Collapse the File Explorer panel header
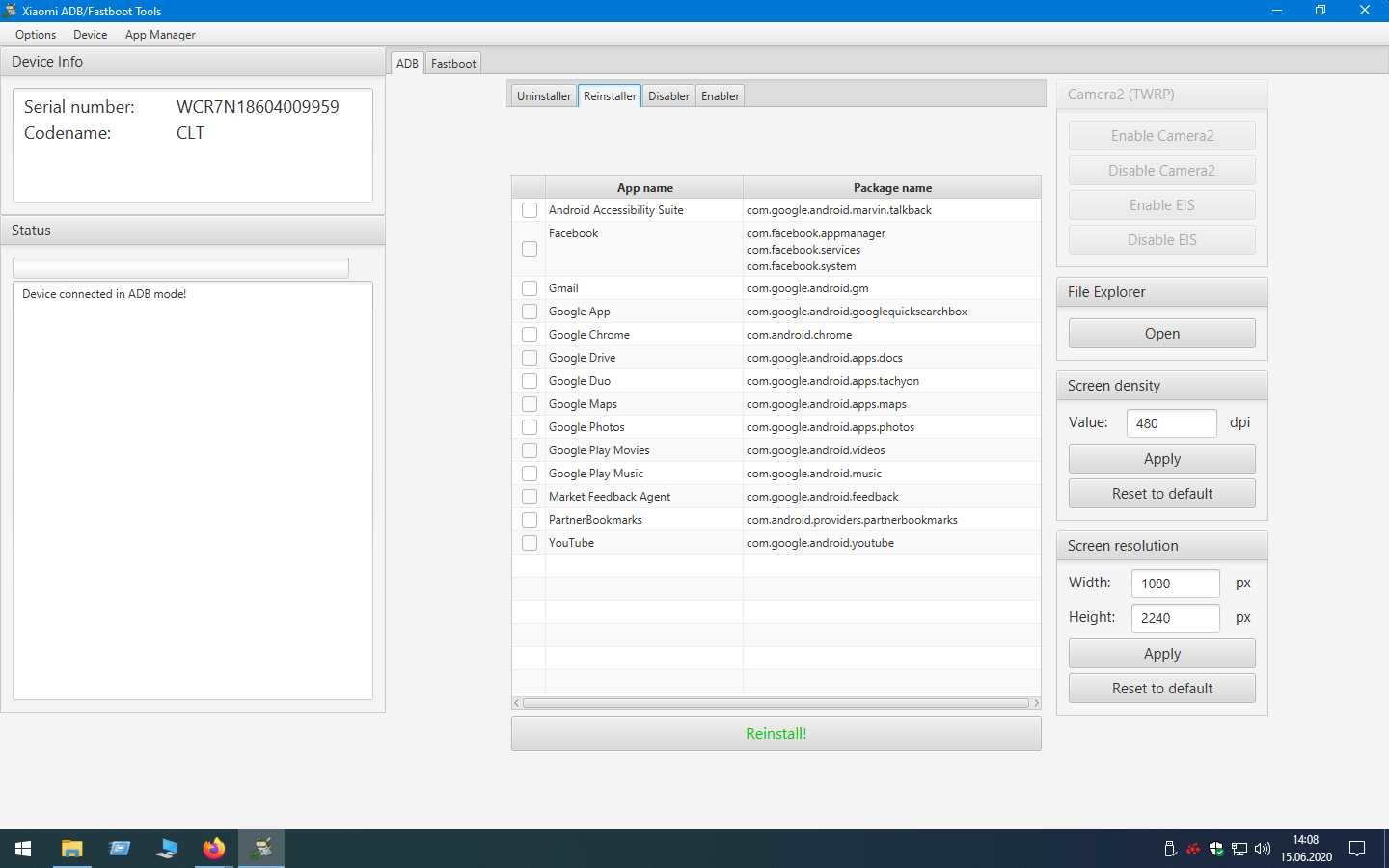Screen dimensions: 1389x868 [1162, 292]
